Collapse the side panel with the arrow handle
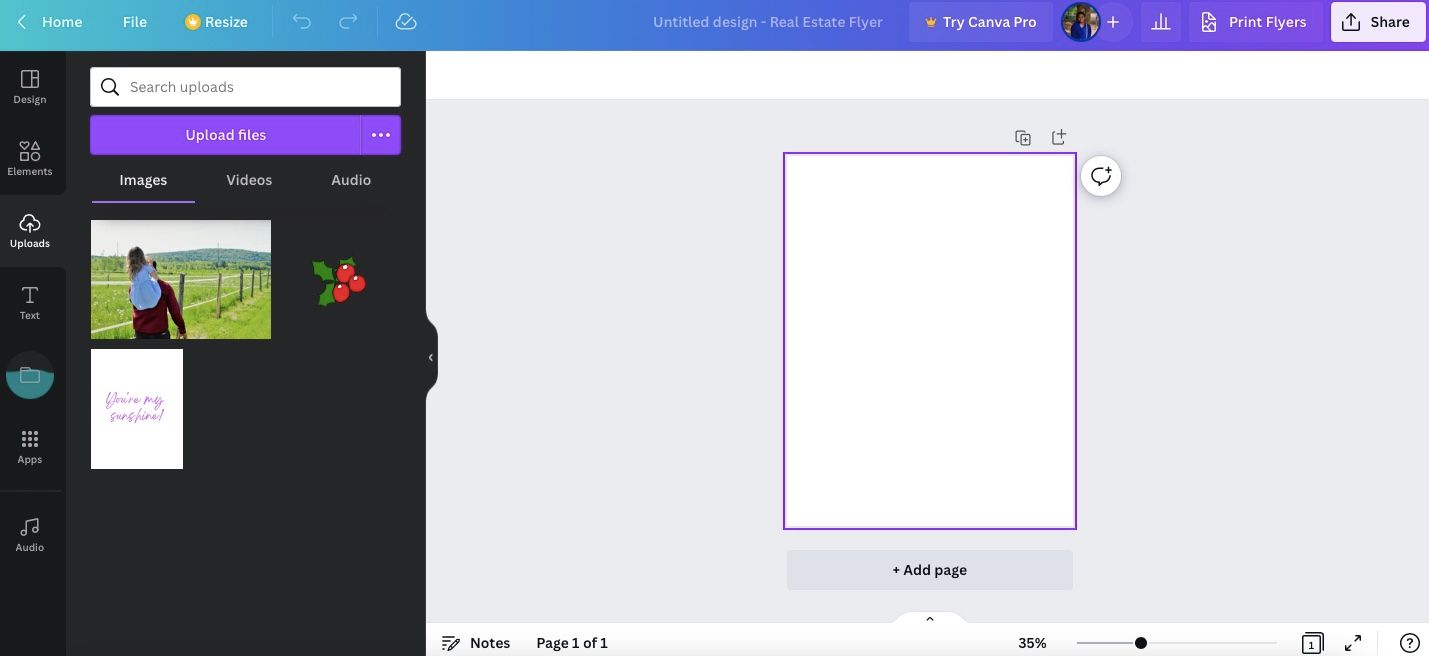This screenshot has width=1429, height=656. coord(431,357)
